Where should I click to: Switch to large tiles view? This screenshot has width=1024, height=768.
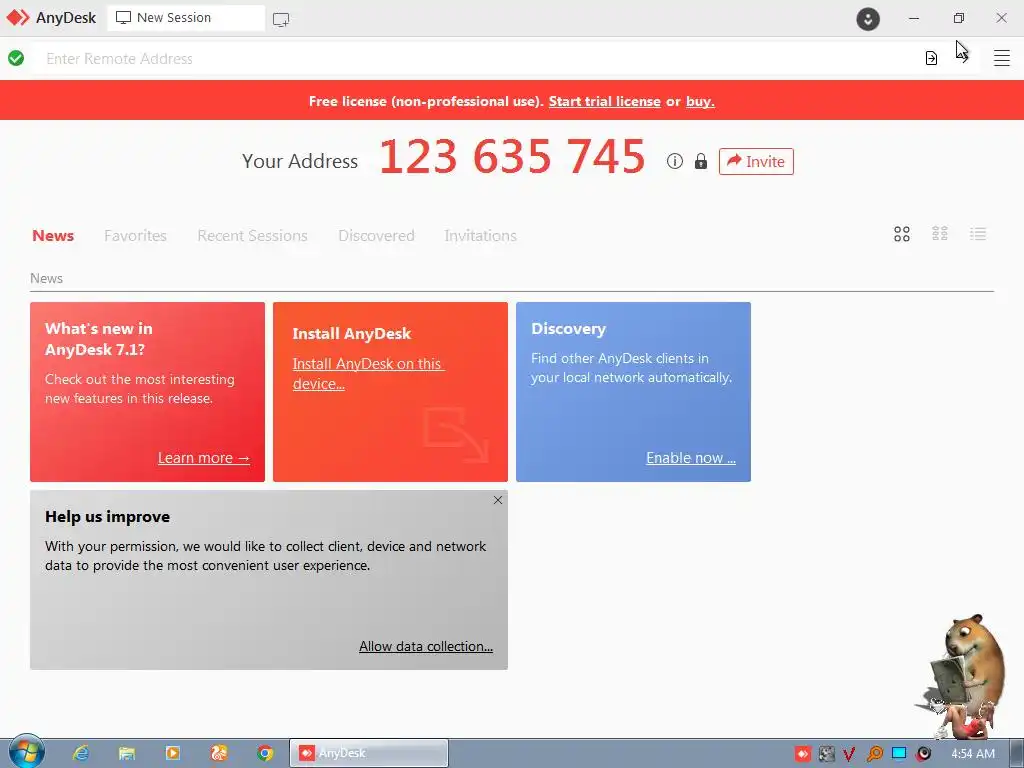click(x=902, y=234)
